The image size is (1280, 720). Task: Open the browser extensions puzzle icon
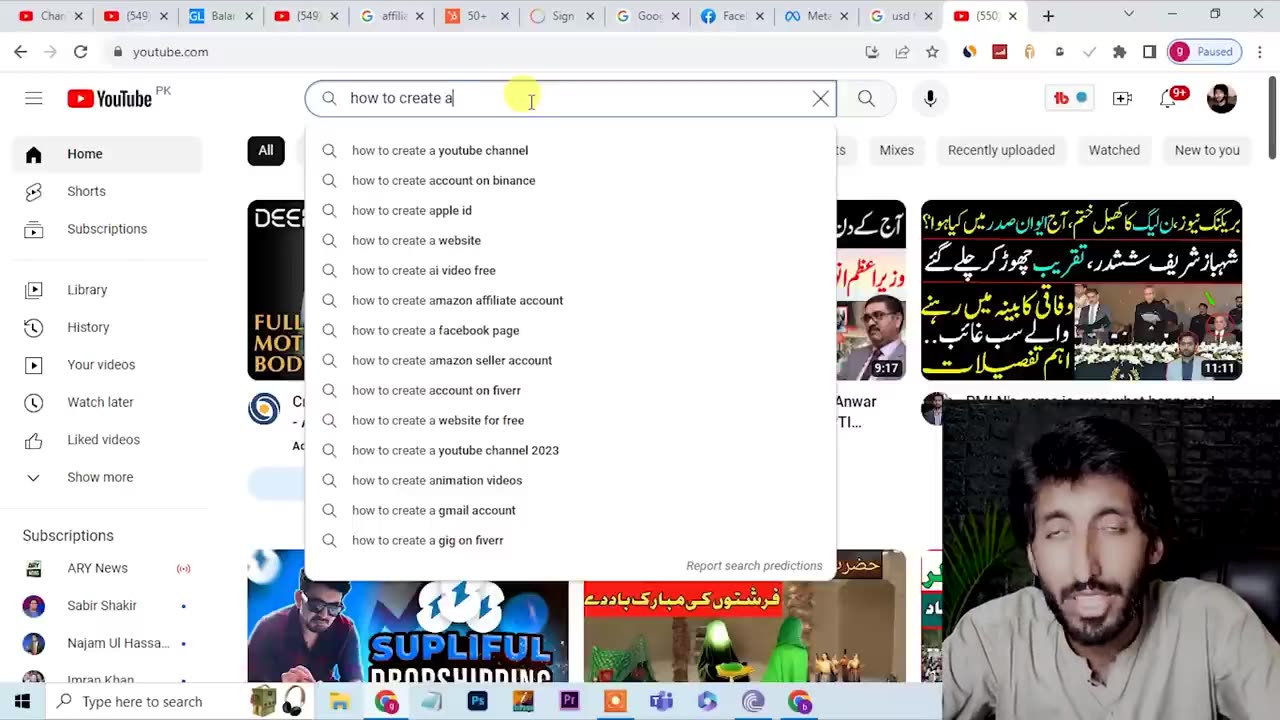pyautogui.click(x=1119, y=52)
